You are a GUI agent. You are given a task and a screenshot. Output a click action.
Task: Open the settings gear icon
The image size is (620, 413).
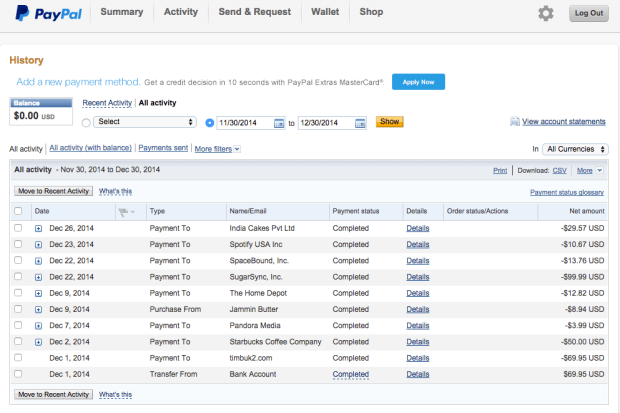[546, 13]
